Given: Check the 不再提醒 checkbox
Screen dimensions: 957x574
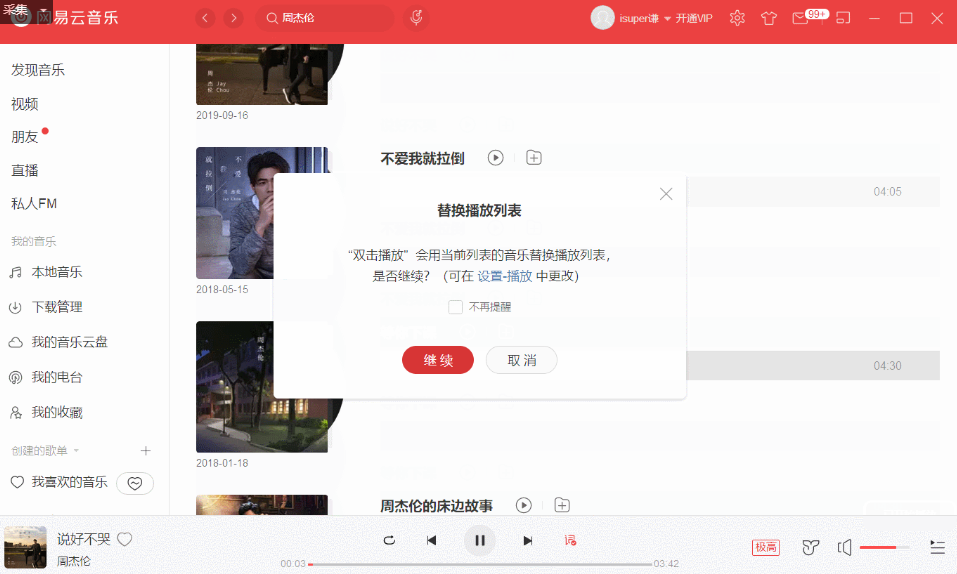Looking at the screenshot, I should tap(455, 307).
